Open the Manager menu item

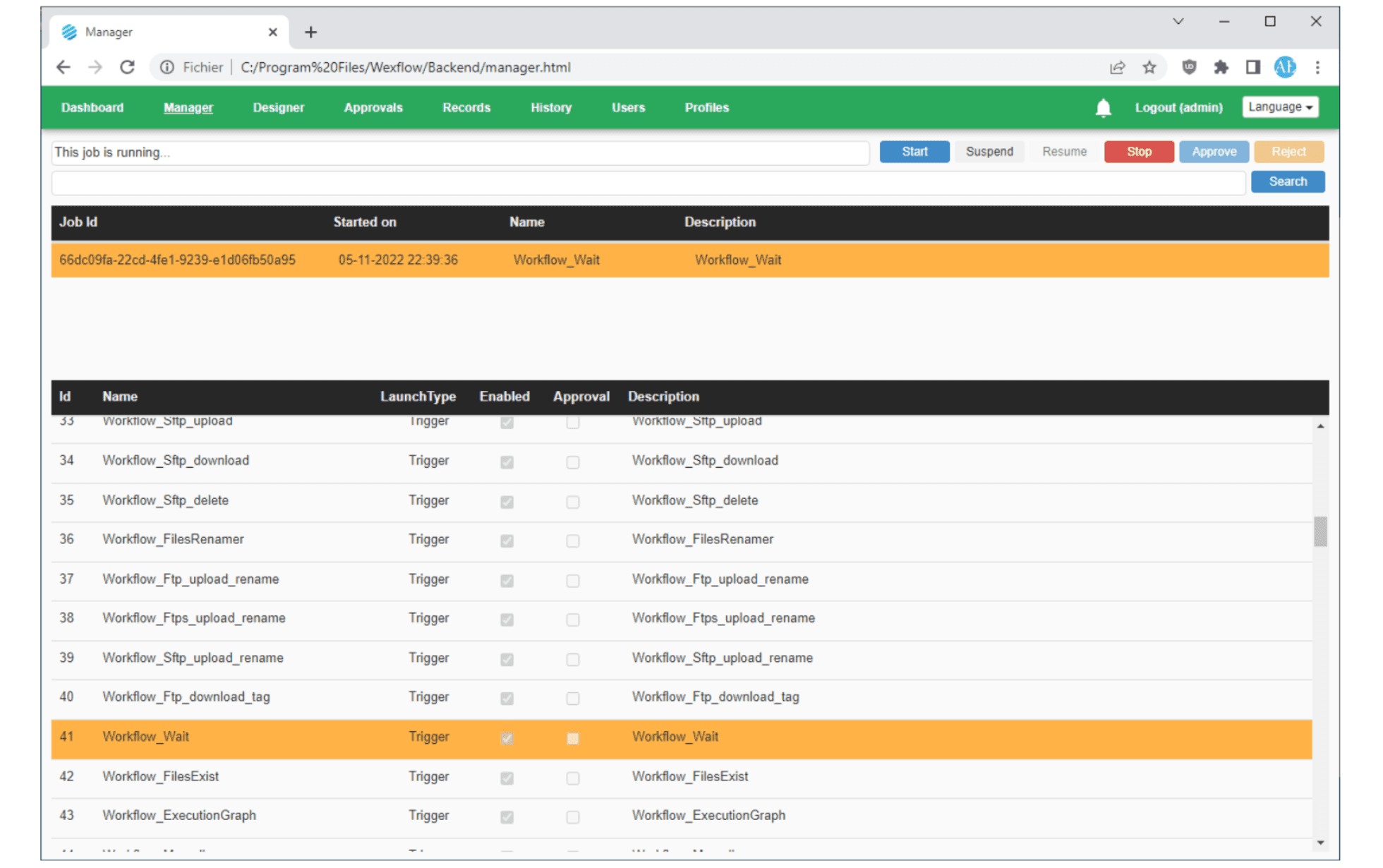click(x=188, y=108)
